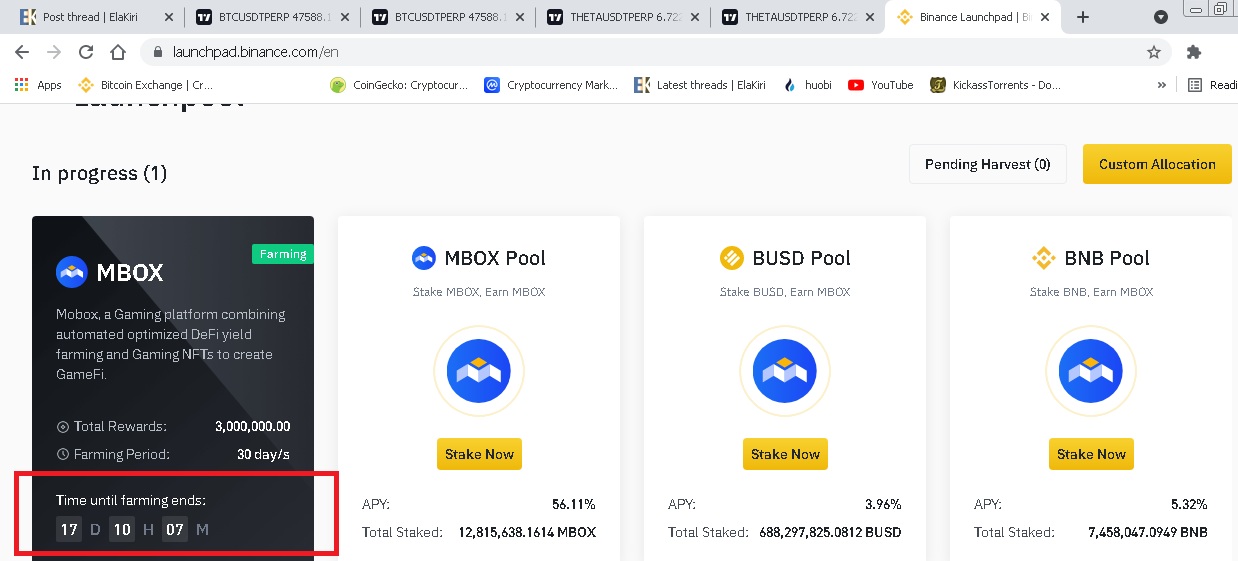
Task: Click Stake Now in MBOX Pool
Action: coord(479,454)
